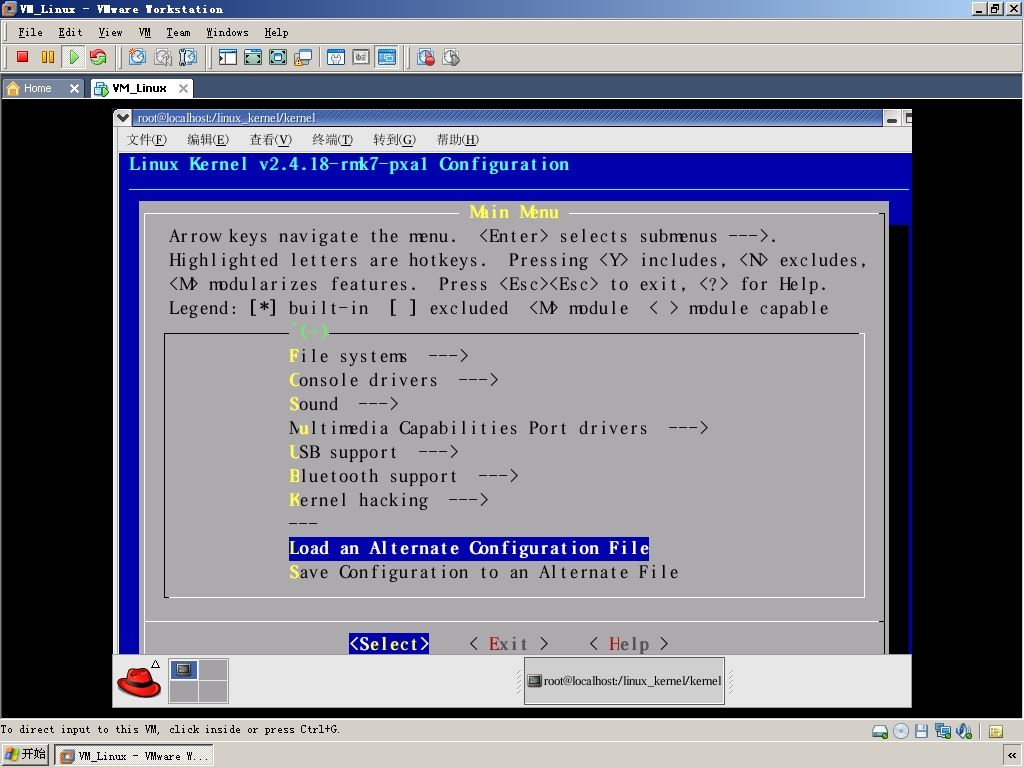Click the floppy disk device status icon
Image resolution: width=1024 pixels, height=768 pixels.
921,731
